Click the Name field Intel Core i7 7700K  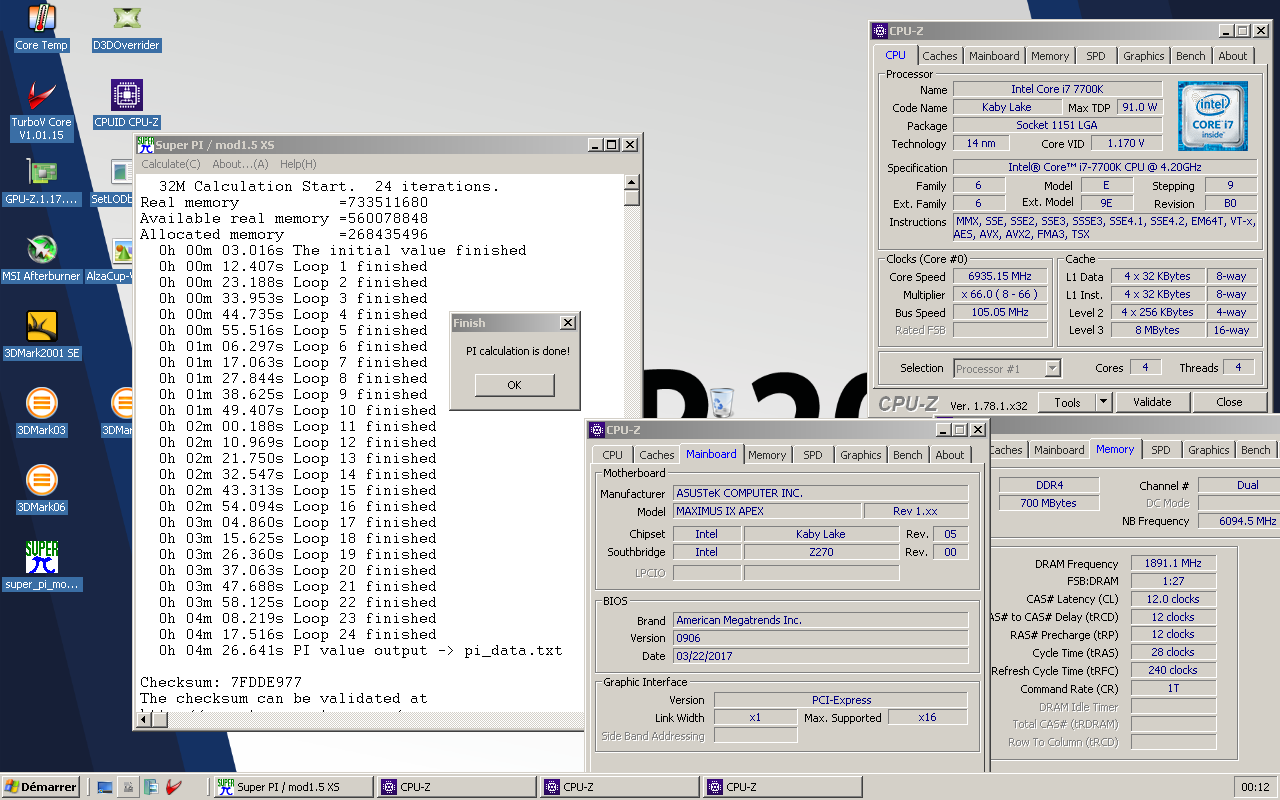click(1057, 89)
